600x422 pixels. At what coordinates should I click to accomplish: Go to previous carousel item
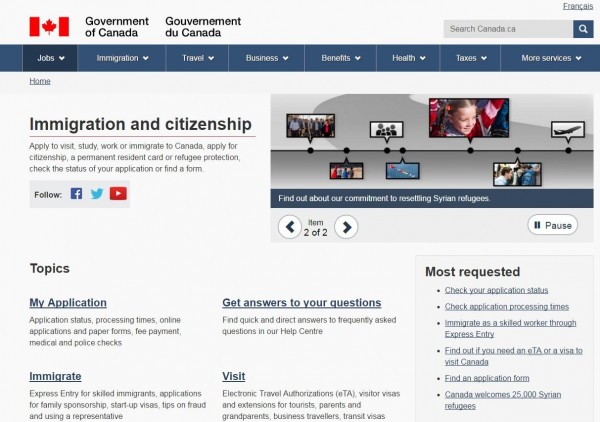289,226
